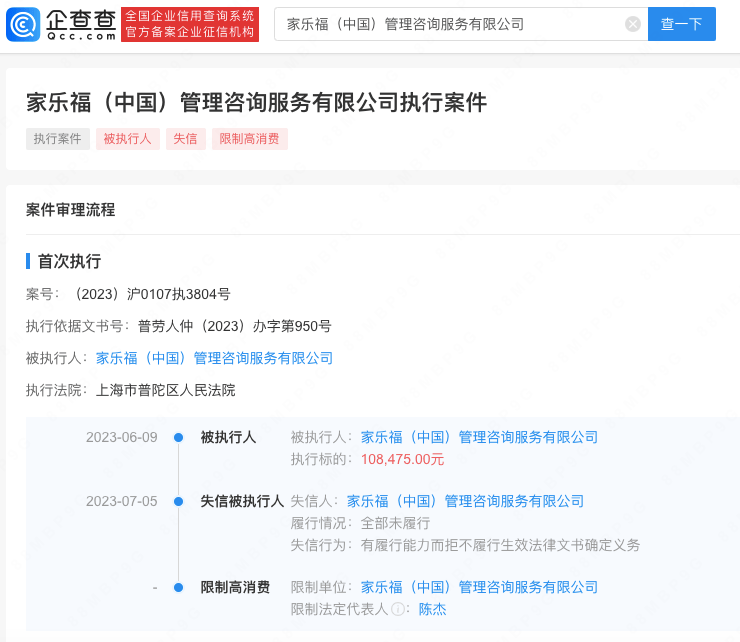Click the 2023-07-05 timeline dot
740x642 pixels.
coord(178,501)
